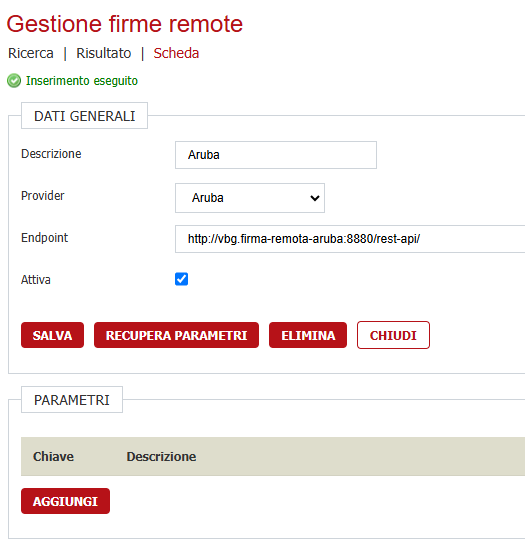This screenshot has height=557, width=525.
Task: Click into the Endpoint URL field
Action: coord(350,239)
